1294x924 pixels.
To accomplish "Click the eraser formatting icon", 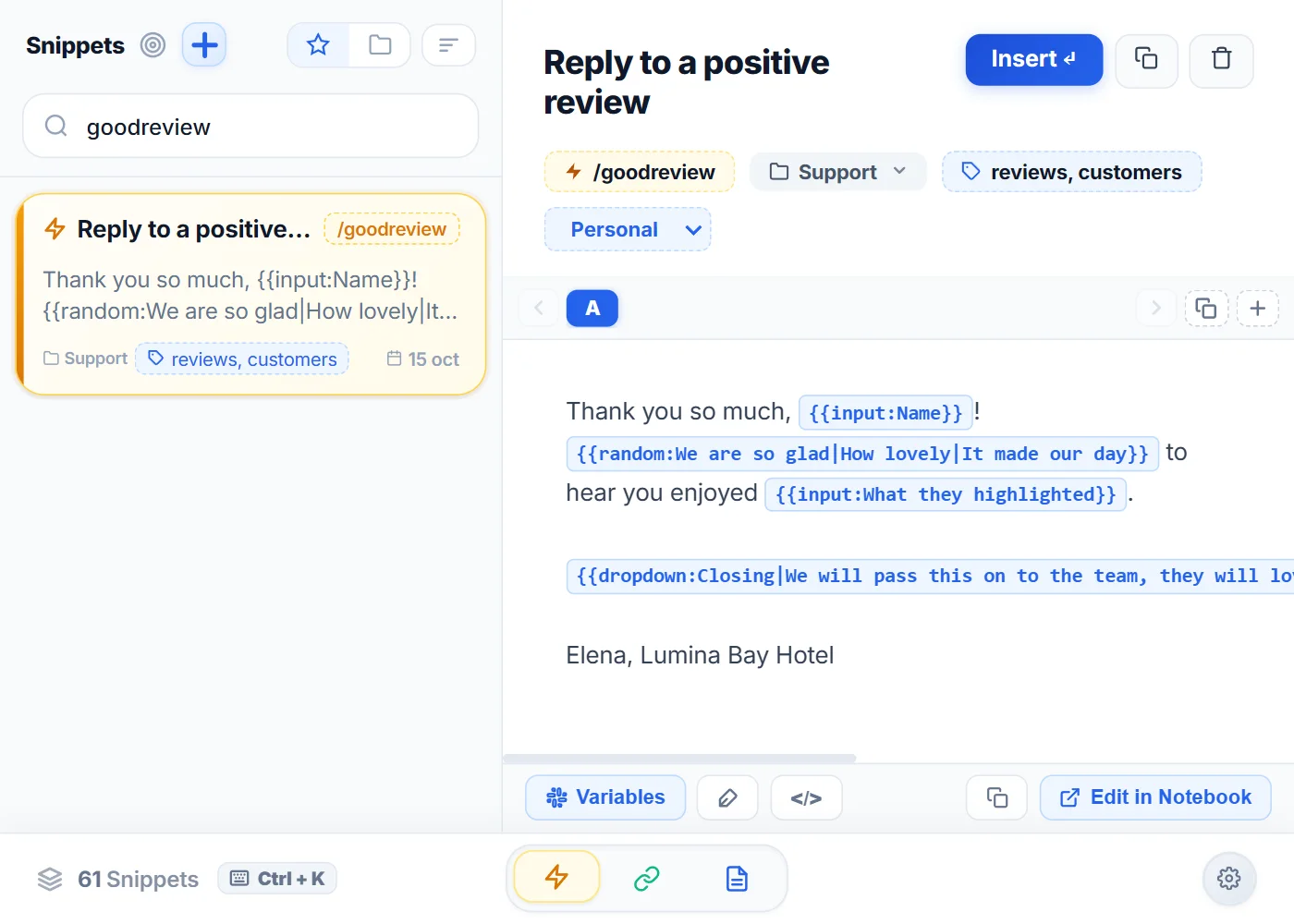I will click(x=727, y=797).
